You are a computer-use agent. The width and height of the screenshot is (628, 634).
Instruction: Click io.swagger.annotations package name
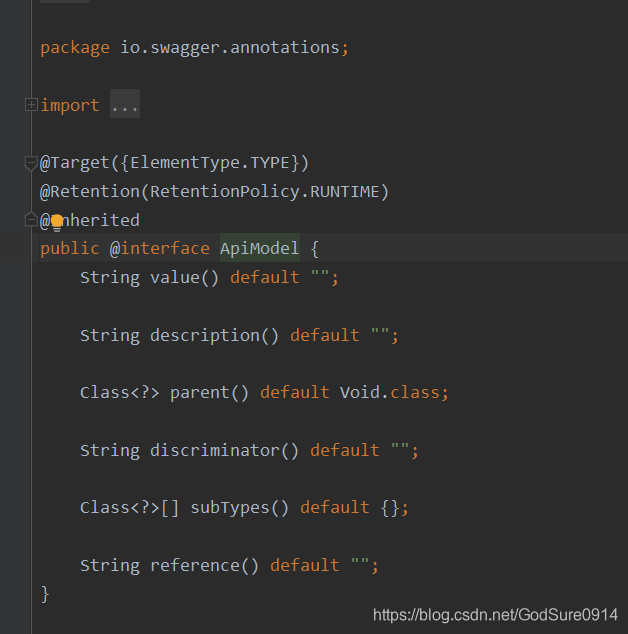coord(230,47)
